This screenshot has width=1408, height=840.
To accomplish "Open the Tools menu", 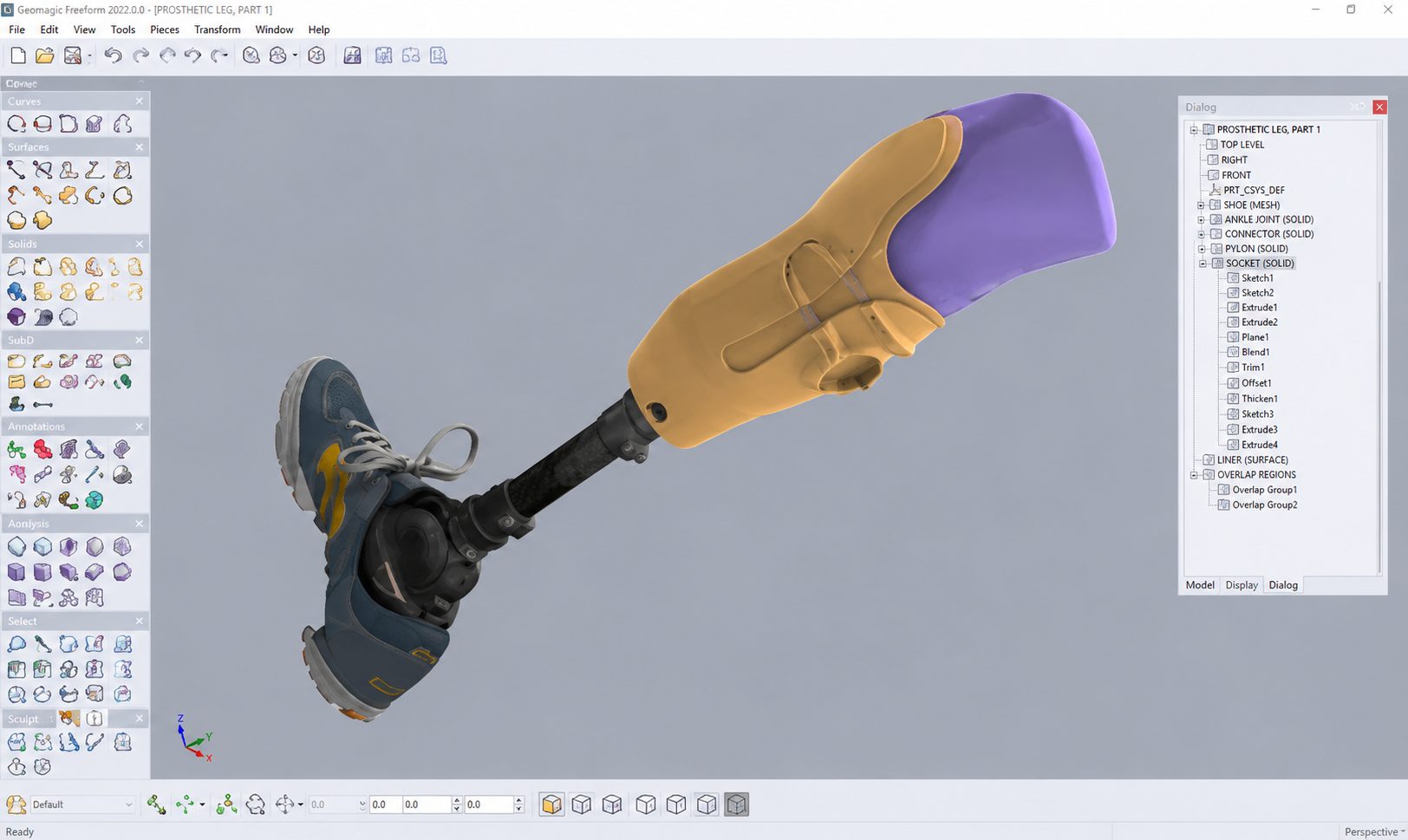I will click(x=123, y=29).
